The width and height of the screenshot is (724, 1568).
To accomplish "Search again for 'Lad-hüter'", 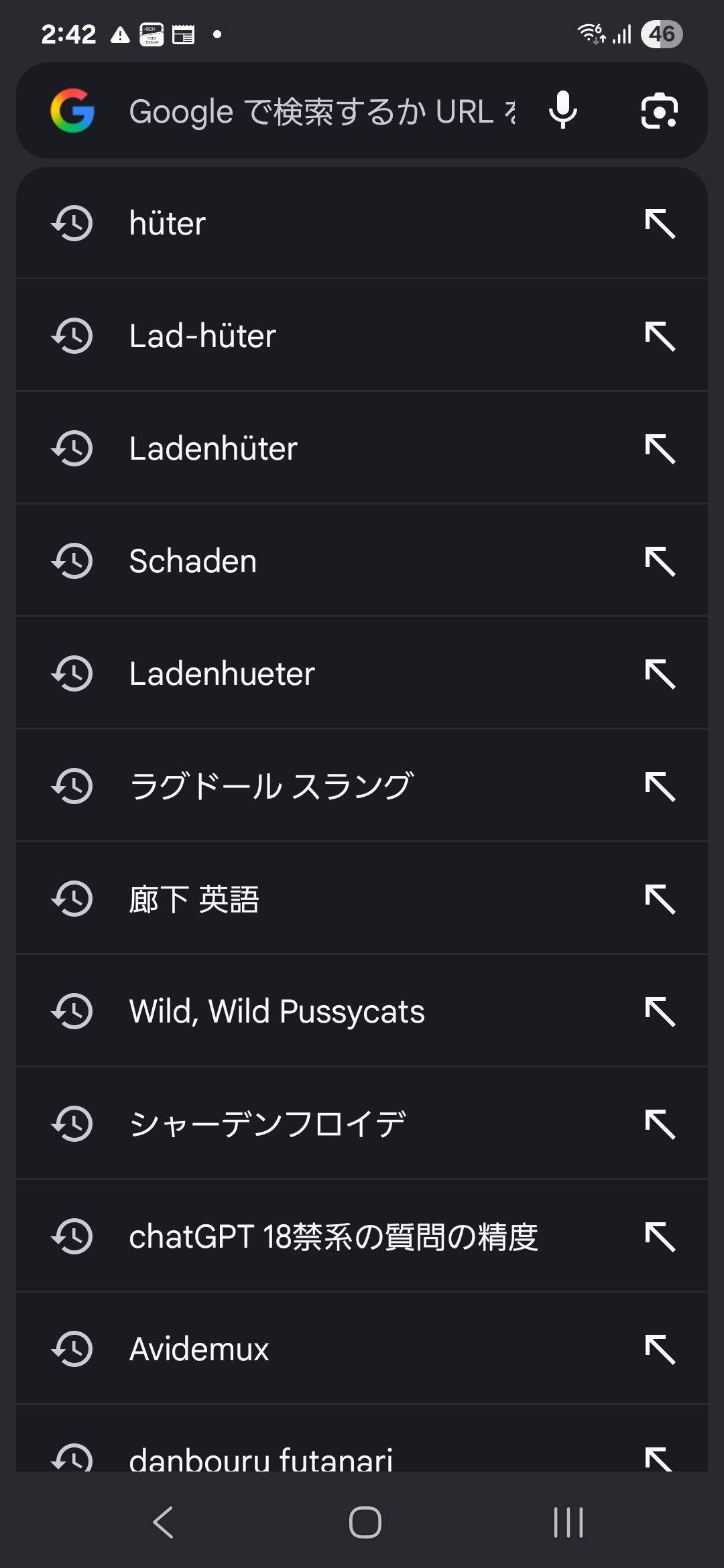I will click(202, 336).
